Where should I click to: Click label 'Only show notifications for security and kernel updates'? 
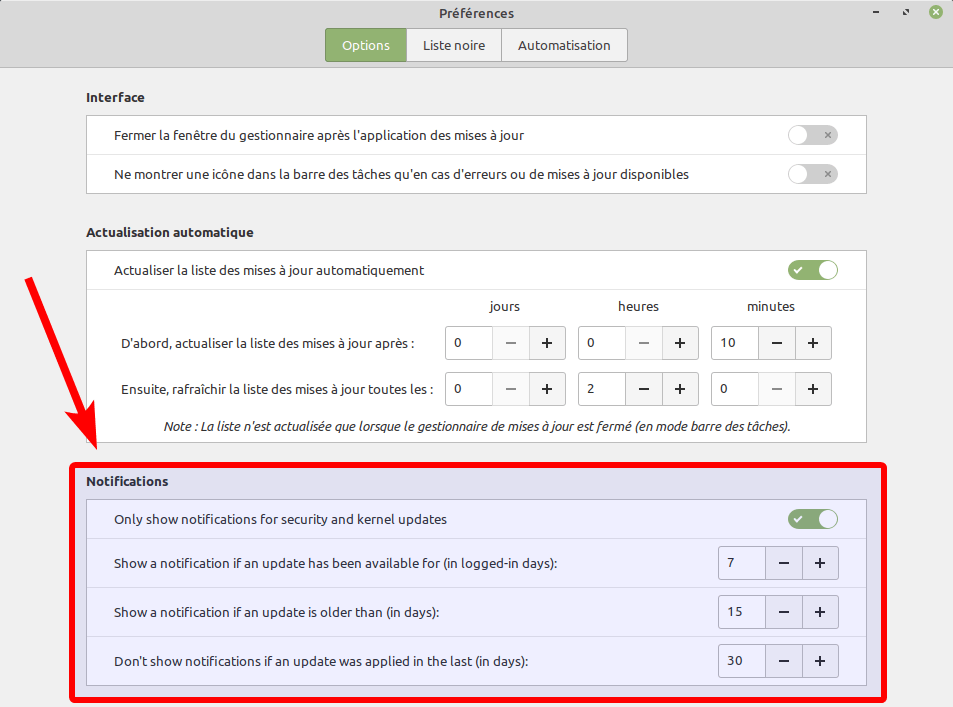(x=280, y=519)
